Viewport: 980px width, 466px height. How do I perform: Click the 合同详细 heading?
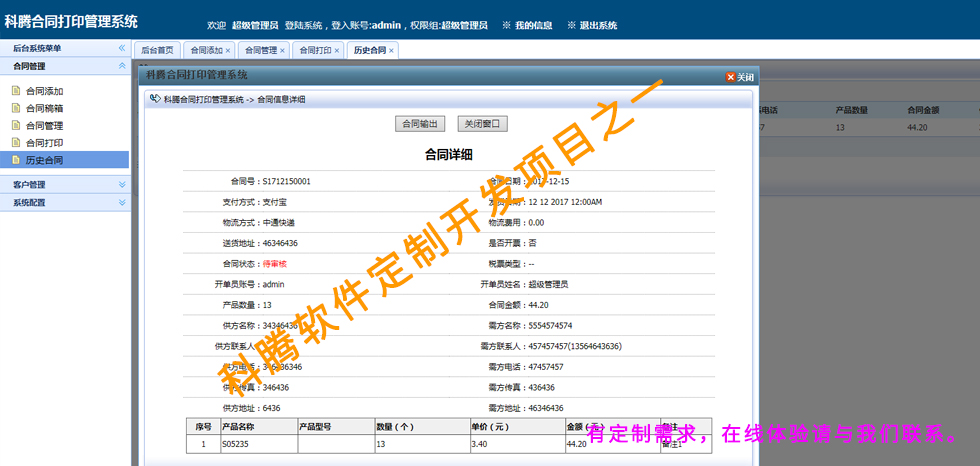click(449, 155)
